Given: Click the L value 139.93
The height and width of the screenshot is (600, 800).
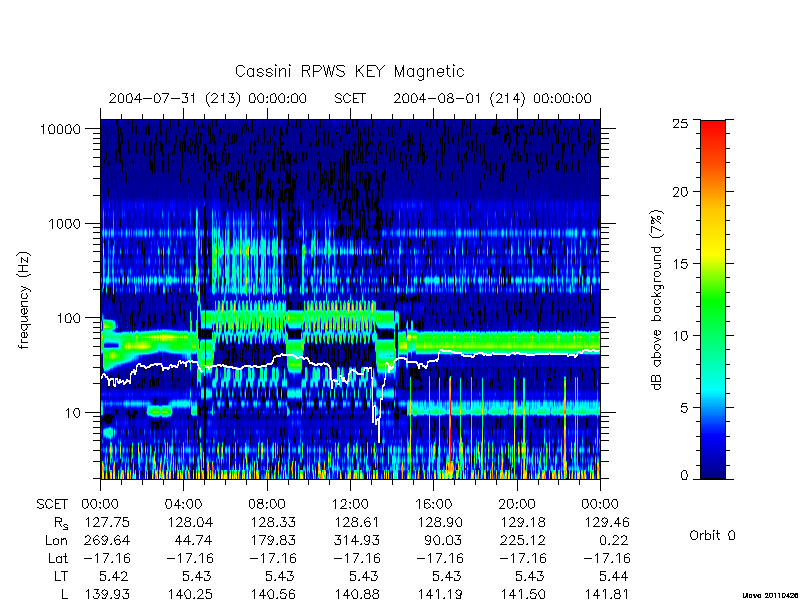Looking at the screenshot, I should pyautogui.click(x=107, y=594).
